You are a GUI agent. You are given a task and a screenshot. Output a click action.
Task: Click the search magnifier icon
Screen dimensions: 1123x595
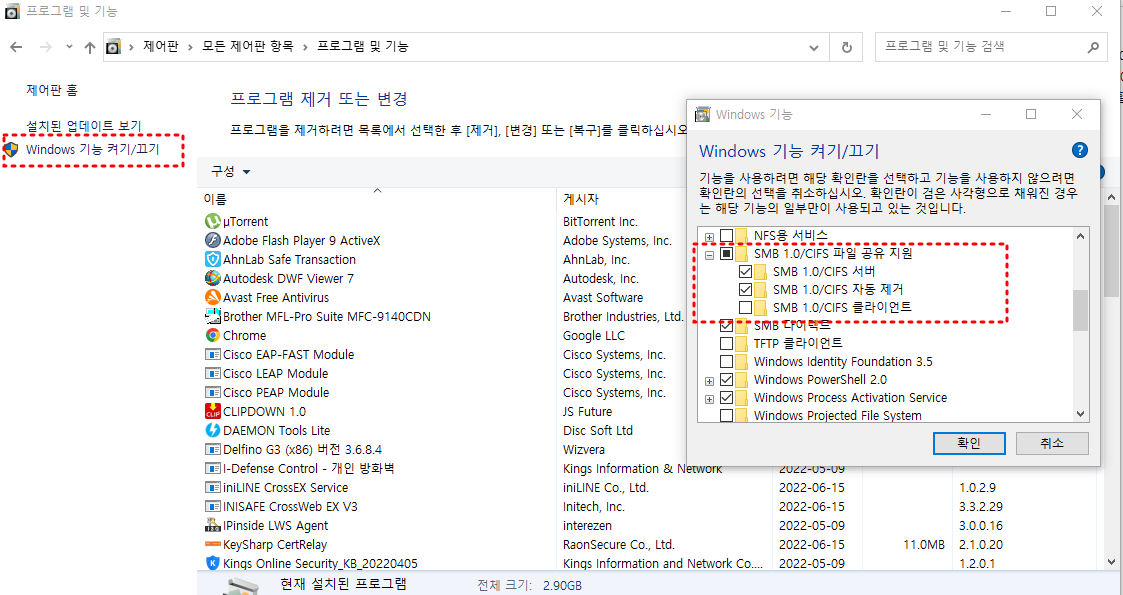(x=1092, y=47)
